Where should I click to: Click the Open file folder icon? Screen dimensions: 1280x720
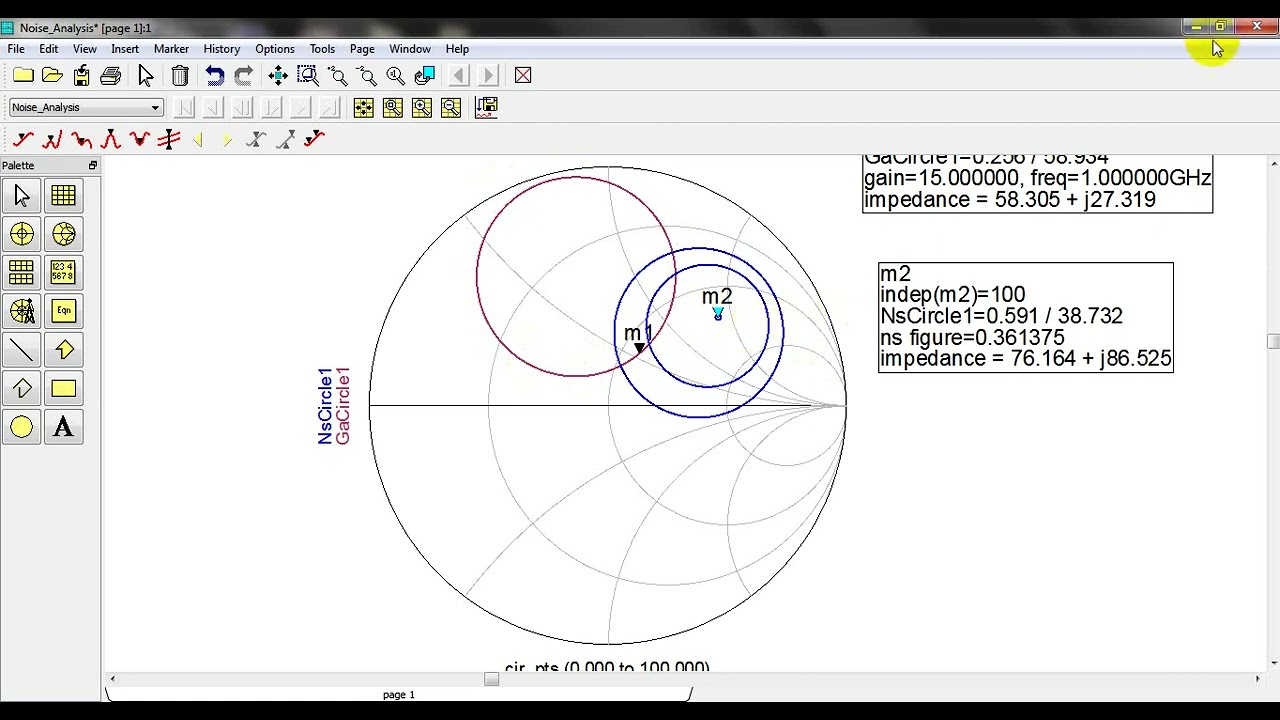[52, 76]
